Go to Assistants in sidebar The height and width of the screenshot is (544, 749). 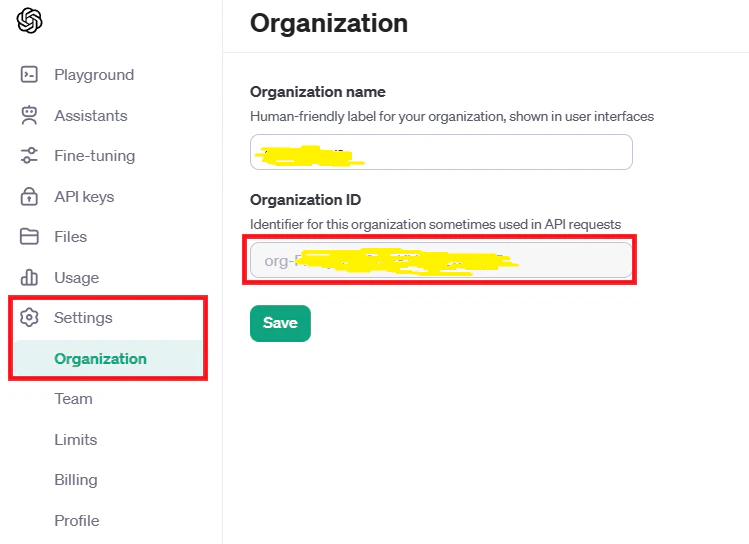click(91, 116)
